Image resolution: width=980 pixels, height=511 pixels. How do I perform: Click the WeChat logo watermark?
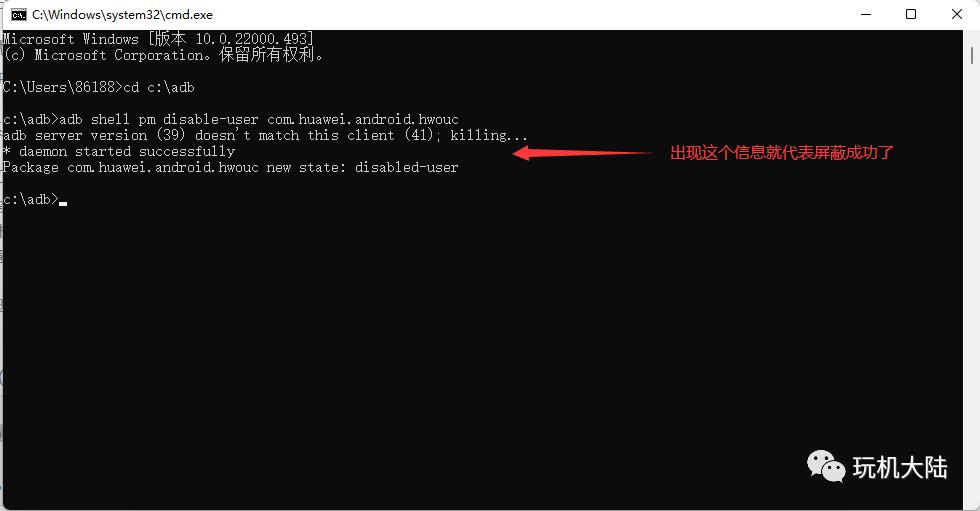click(826, 466)
